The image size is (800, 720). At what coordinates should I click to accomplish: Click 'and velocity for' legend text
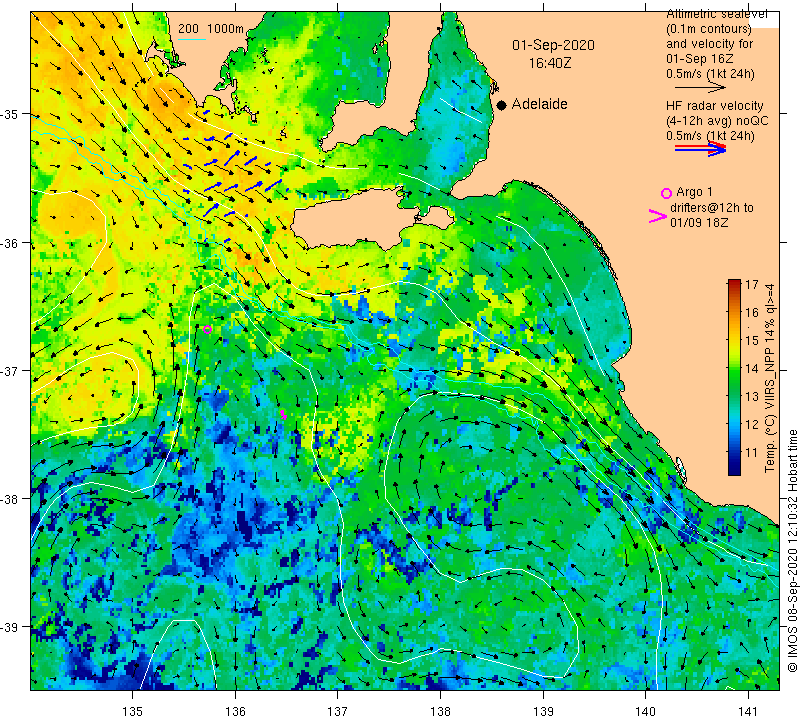pyautogui.click(x=710, y=44)
